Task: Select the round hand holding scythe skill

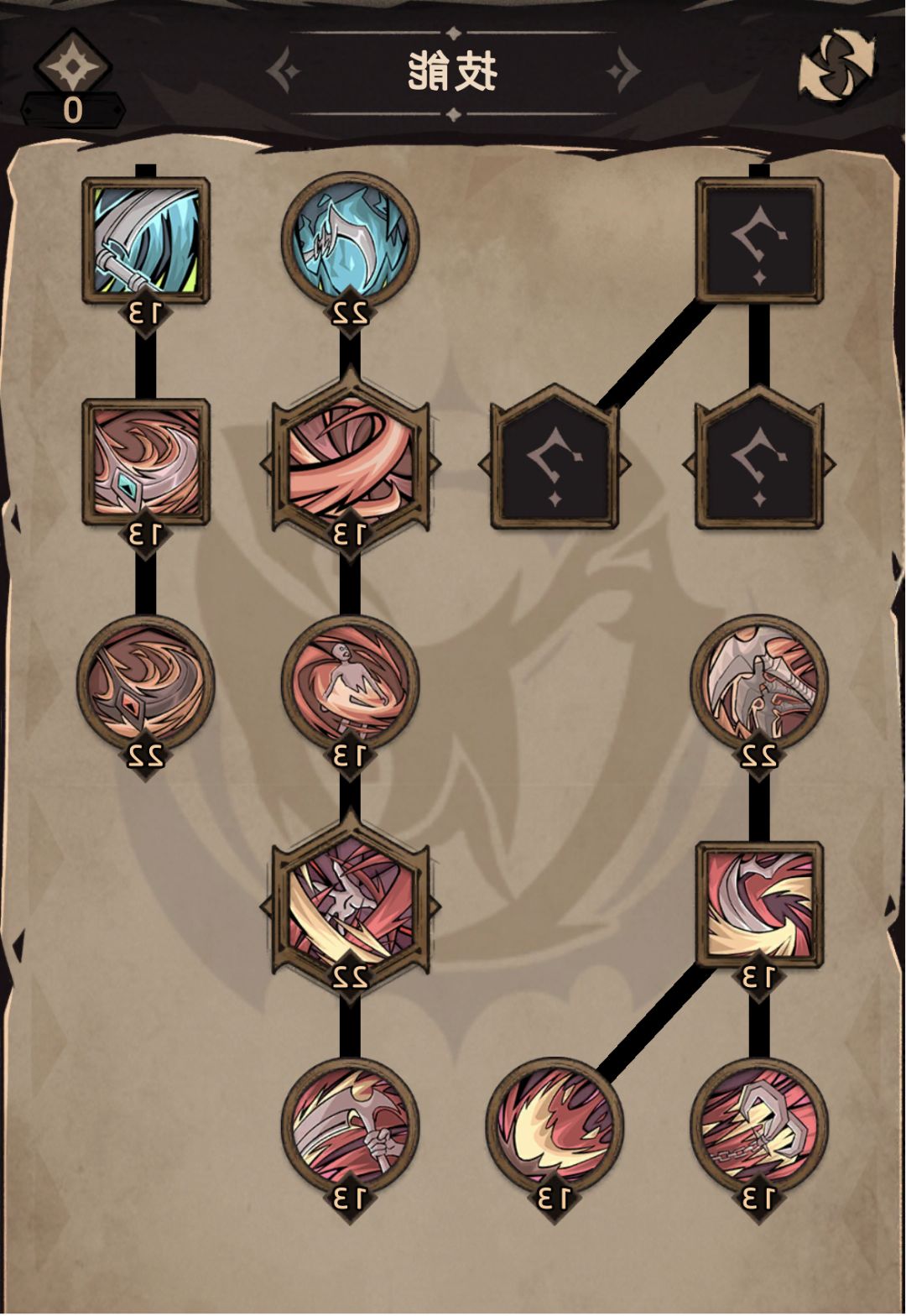Action: tap(350, 1126)
